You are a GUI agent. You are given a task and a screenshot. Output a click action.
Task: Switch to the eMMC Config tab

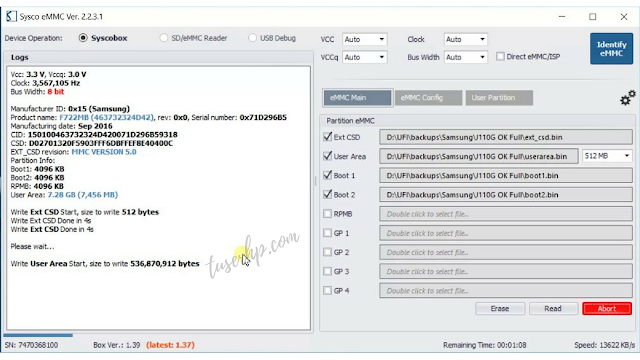coord(429,98)
